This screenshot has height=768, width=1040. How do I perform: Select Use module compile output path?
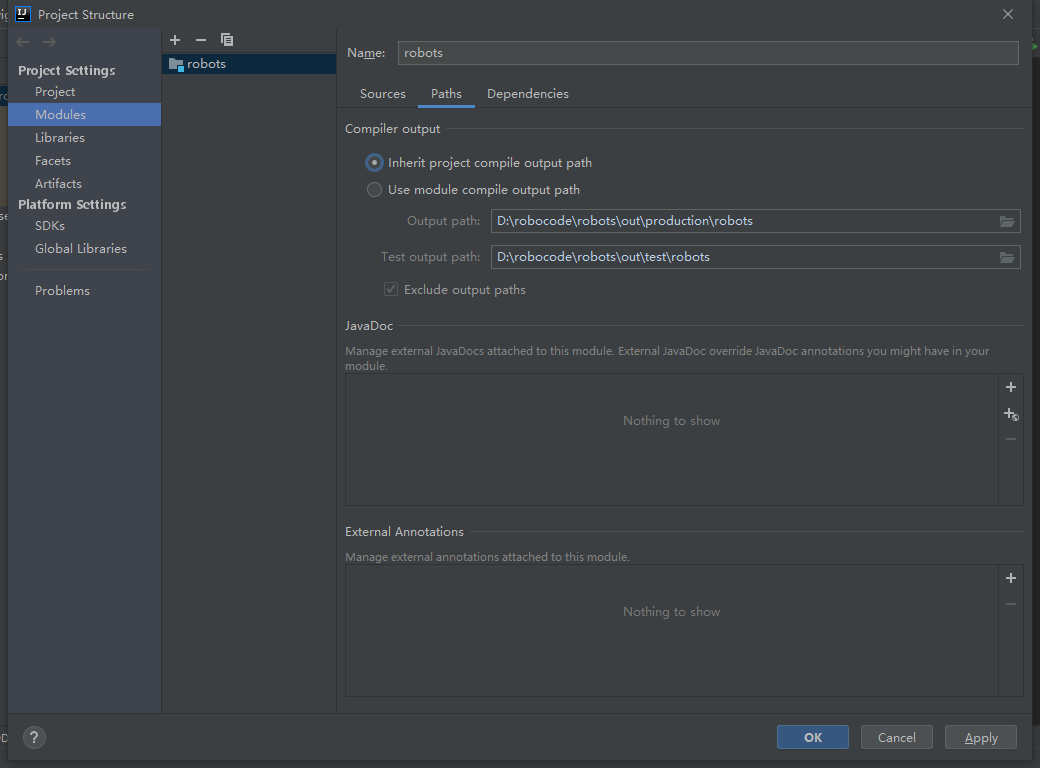pyautogui.click(x=473, y=190)
